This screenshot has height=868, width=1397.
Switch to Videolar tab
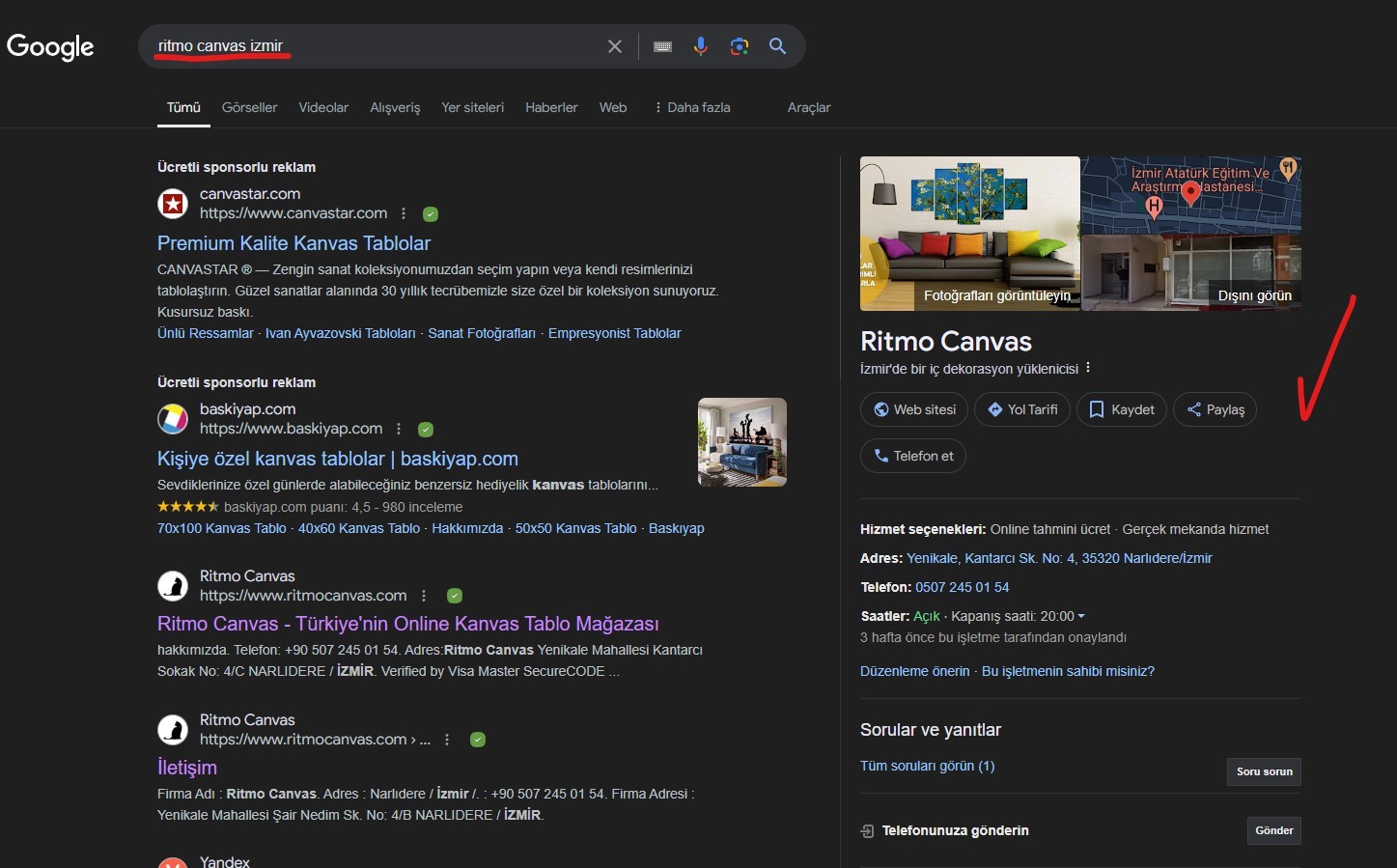pos(323,107)
